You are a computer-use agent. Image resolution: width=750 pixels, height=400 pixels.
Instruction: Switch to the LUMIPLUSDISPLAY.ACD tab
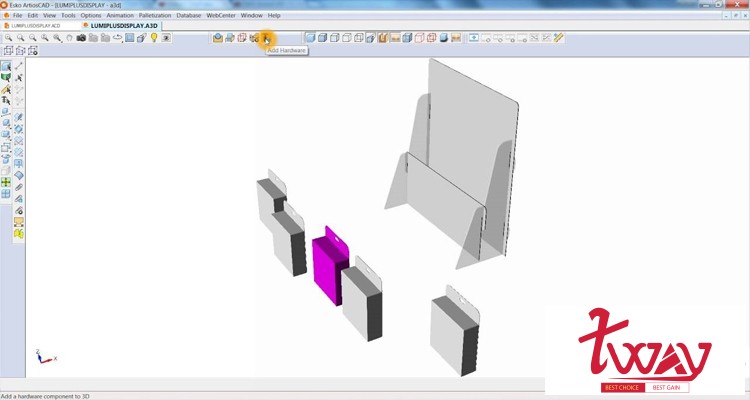pos(40,26)
